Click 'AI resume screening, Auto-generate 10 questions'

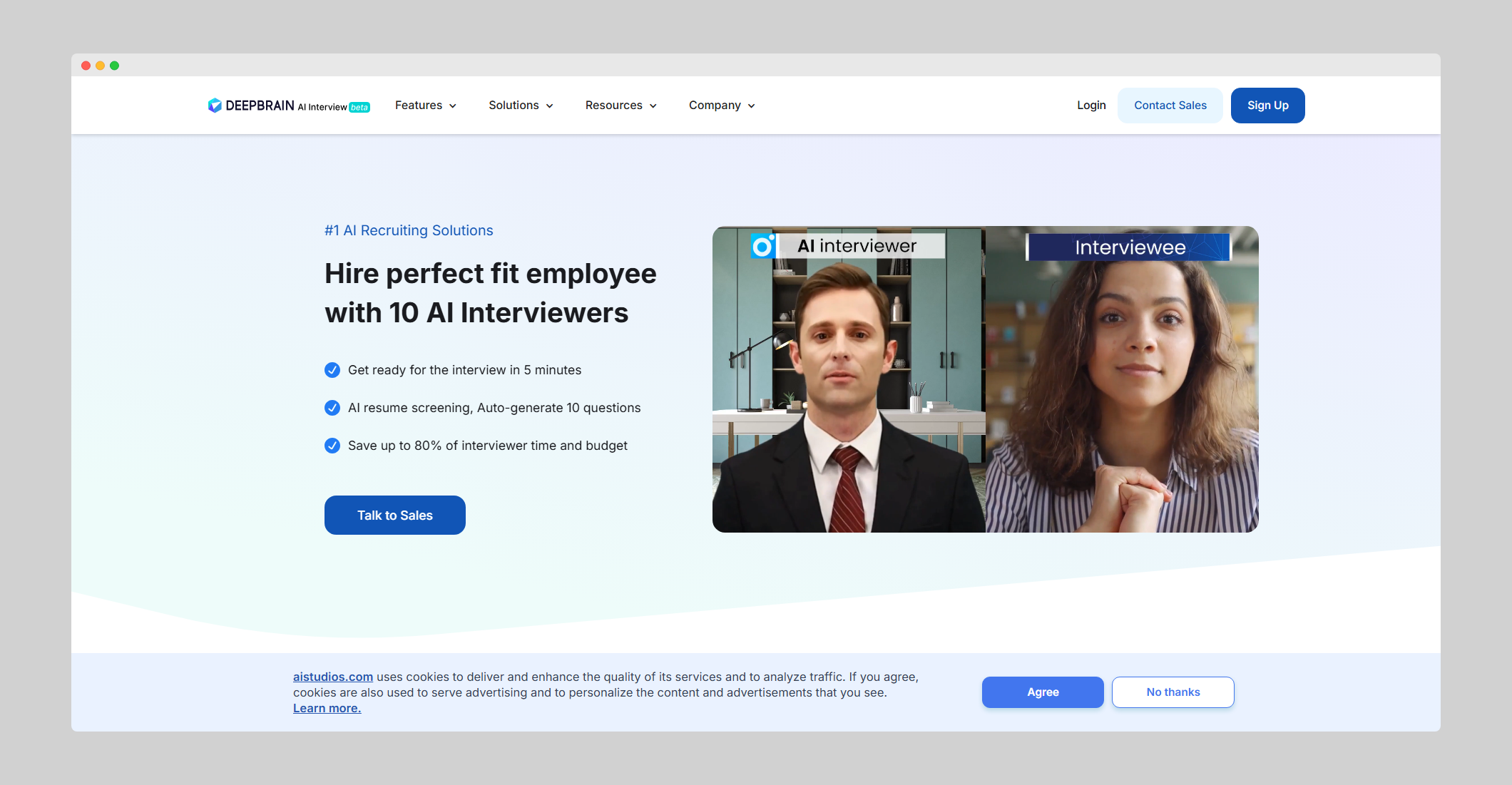tap(494, 408)
